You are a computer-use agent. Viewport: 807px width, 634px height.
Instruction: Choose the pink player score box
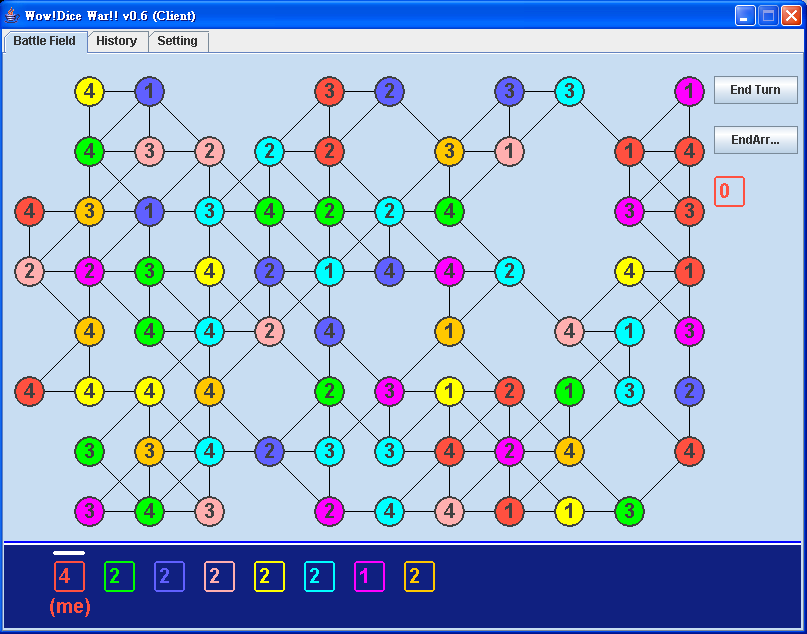coord(219,576)
